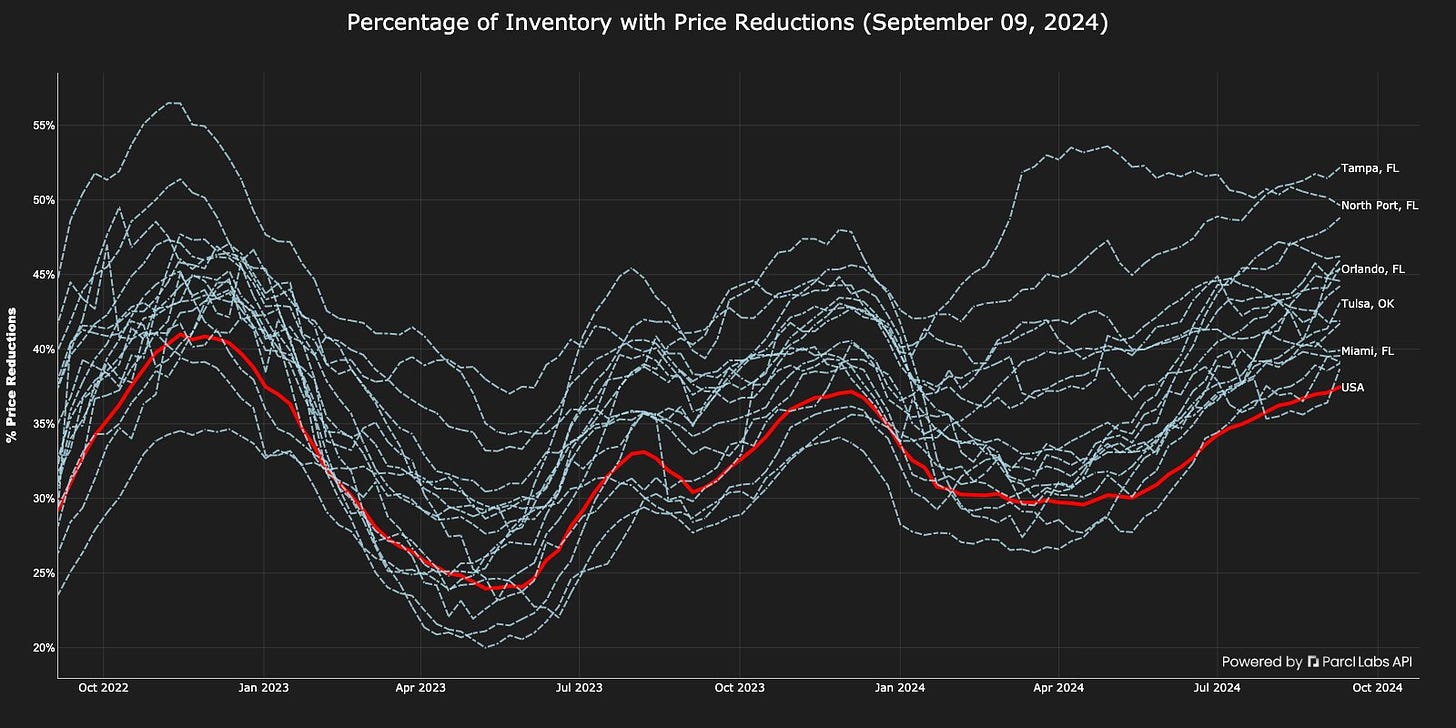Viewport: 1456px width, 728px height.
Task: Click the Oct 2024 x-axis label
Action: 1377,688
